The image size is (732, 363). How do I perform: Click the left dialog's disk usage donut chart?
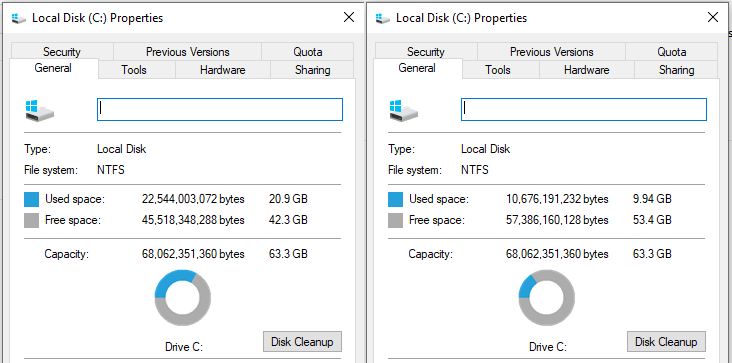tap(183, 298)
